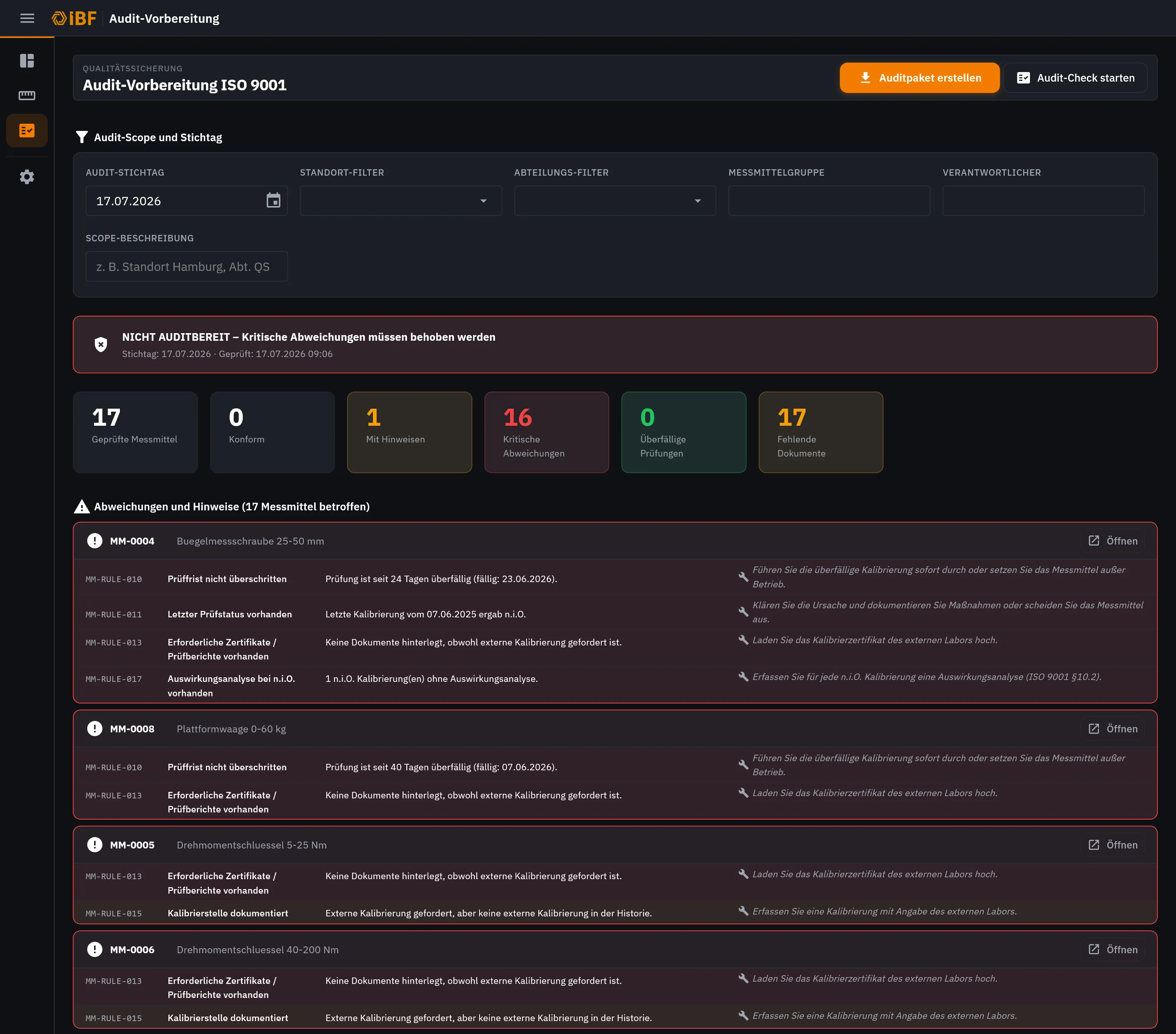Open the dashboard sidebar icon

[x=27, y=60]
